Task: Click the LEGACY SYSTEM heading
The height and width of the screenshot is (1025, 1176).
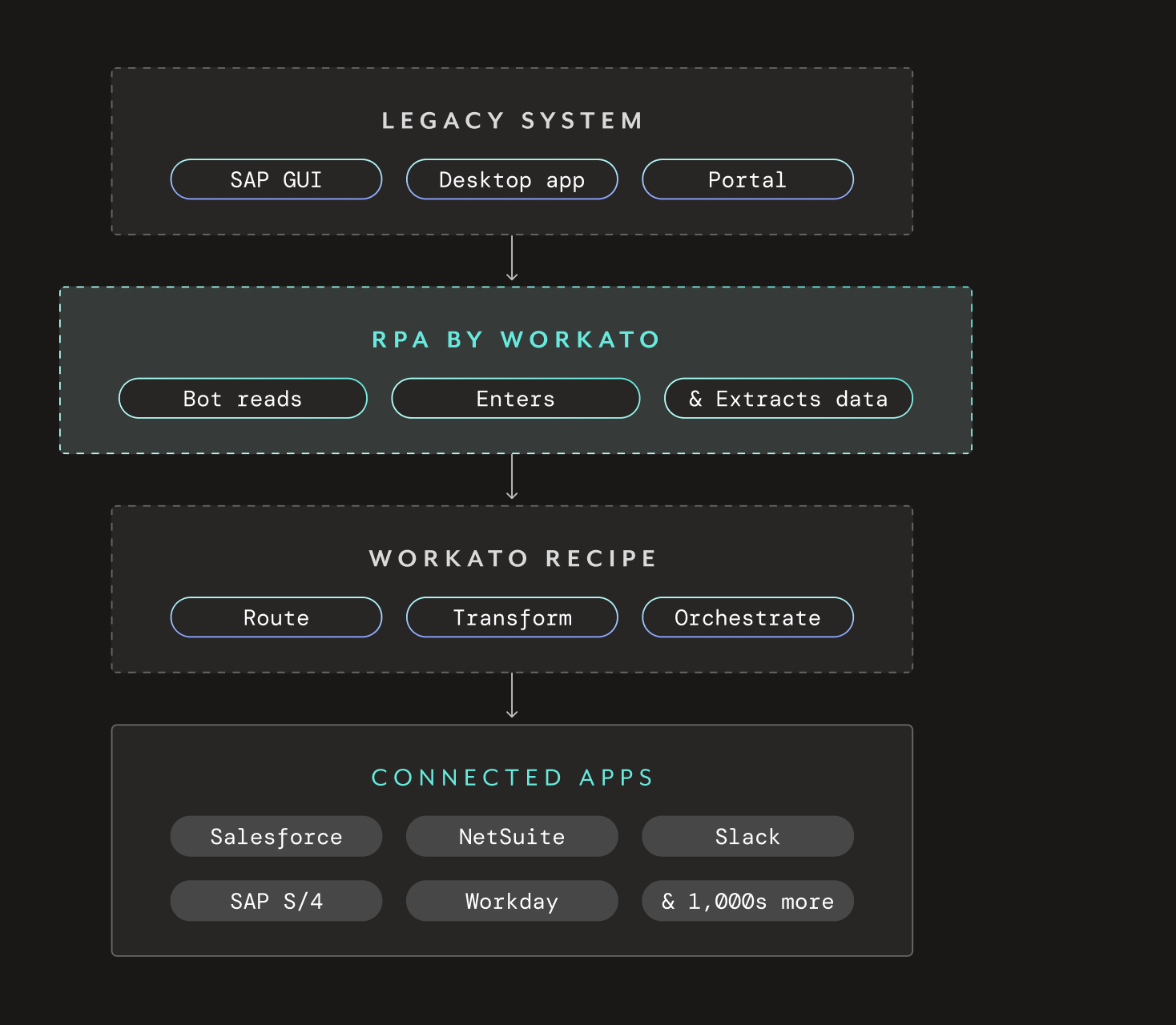Action: coord(513,121)
